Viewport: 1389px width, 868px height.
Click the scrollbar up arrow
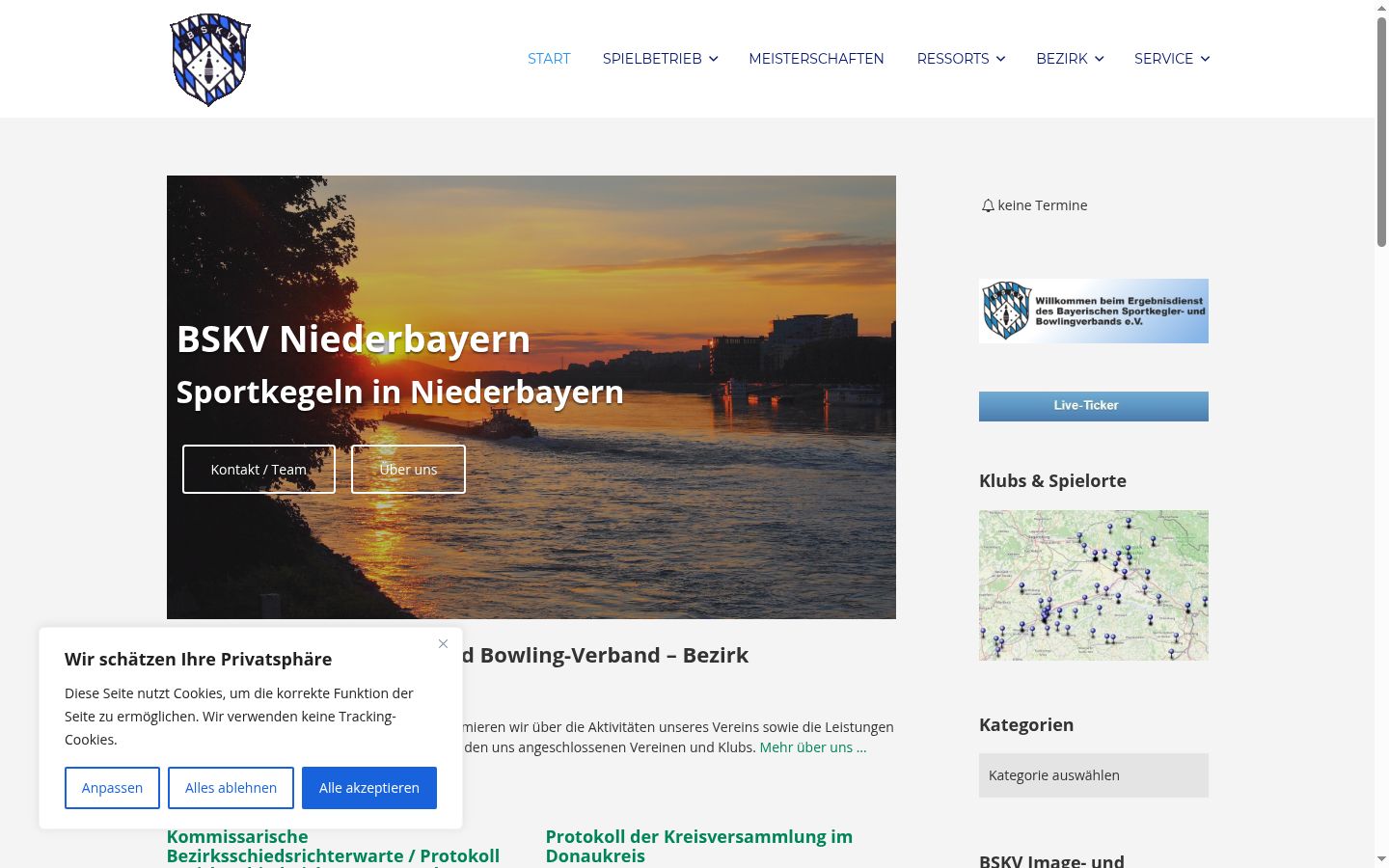1381,8
